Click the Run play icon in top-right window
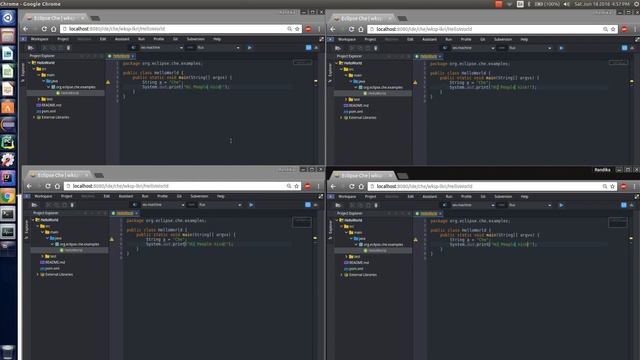This screenshot has width=640, height=360. coord(561,48)
